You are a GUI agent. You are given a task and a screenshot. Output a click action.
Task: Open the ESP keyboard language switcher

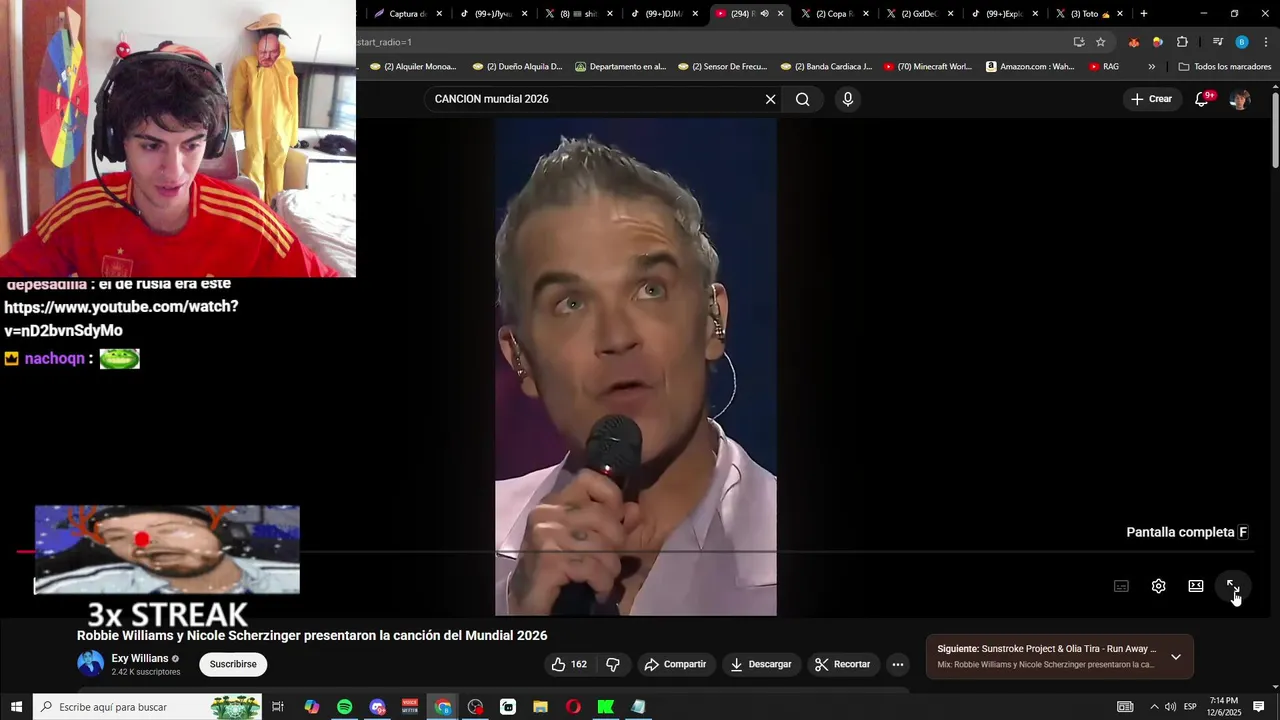point(1190,707)
